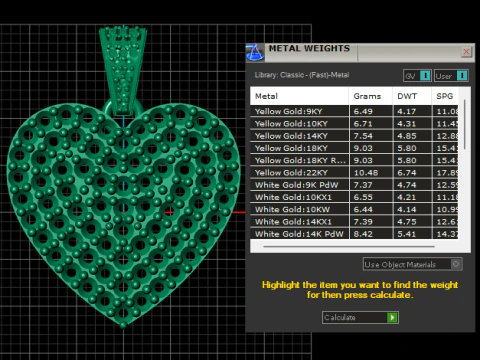Select the Yellow Gold:22KY row
The image size is (480, 360).
point(354,173)
